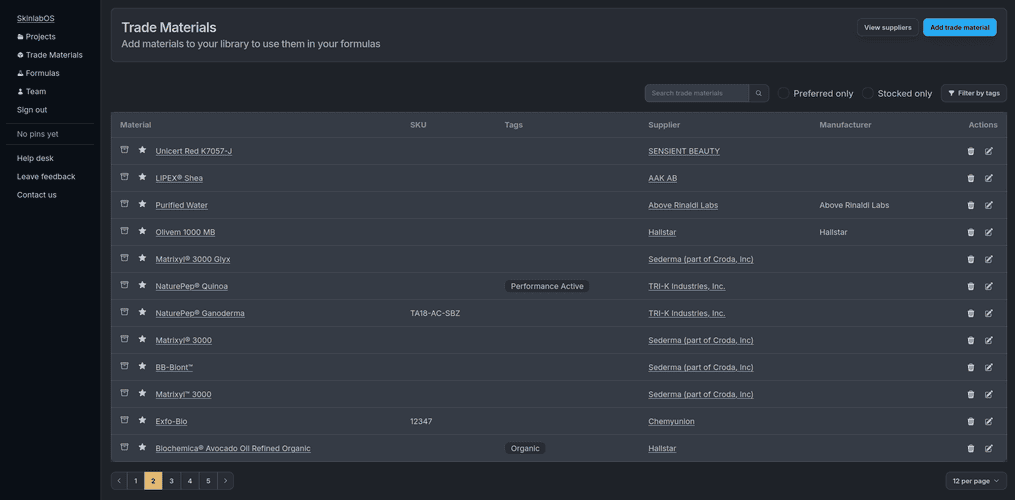Click the edit icon for LIPEX® Shea

tap(989, 178)
